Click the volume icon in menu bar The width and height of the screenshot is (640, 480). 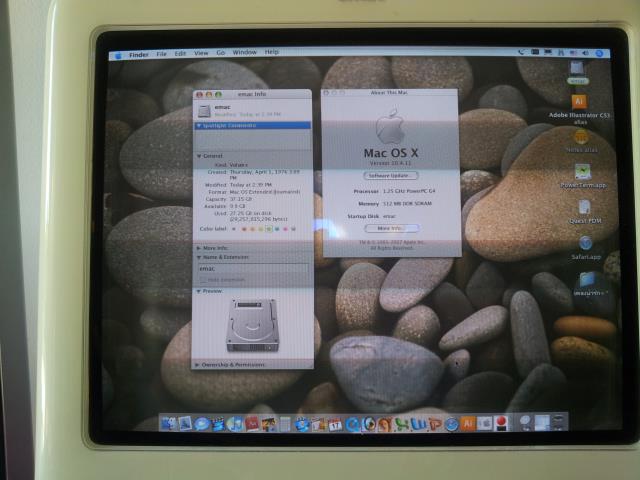point(585,53)
